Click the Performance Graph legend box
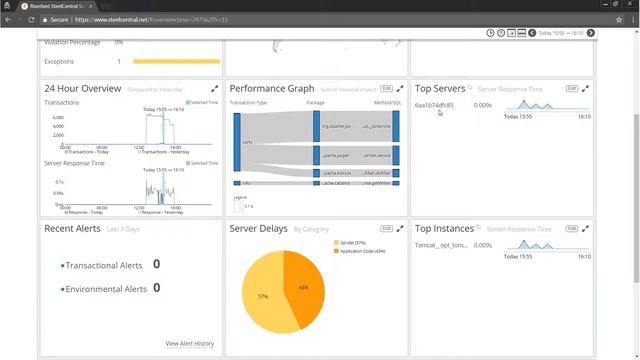Image resolution: width=640 pixels, height=360 pixels. [238, 206]
